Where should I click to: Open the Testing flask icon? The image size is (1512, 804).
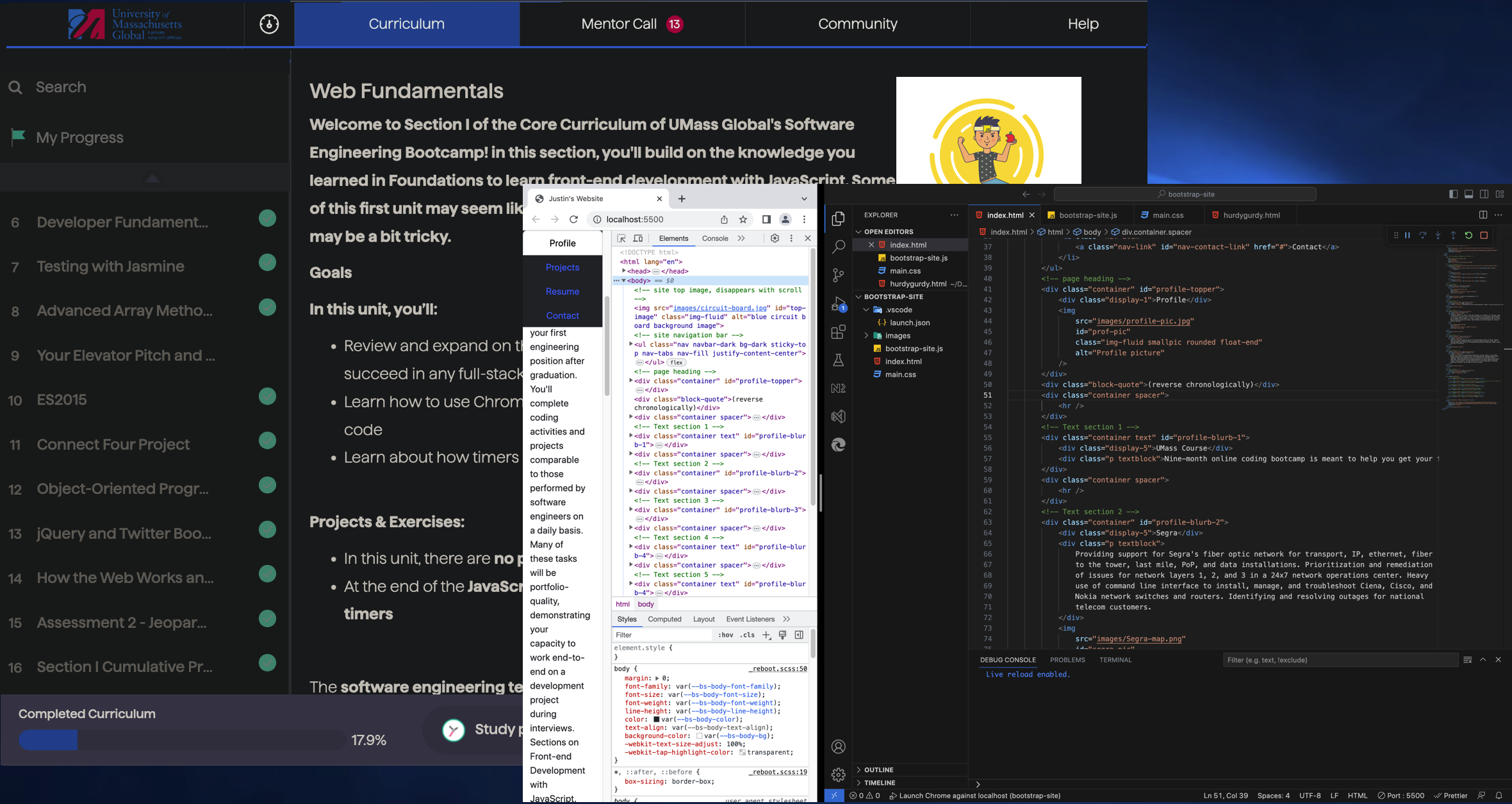click(x=838, y=360)
